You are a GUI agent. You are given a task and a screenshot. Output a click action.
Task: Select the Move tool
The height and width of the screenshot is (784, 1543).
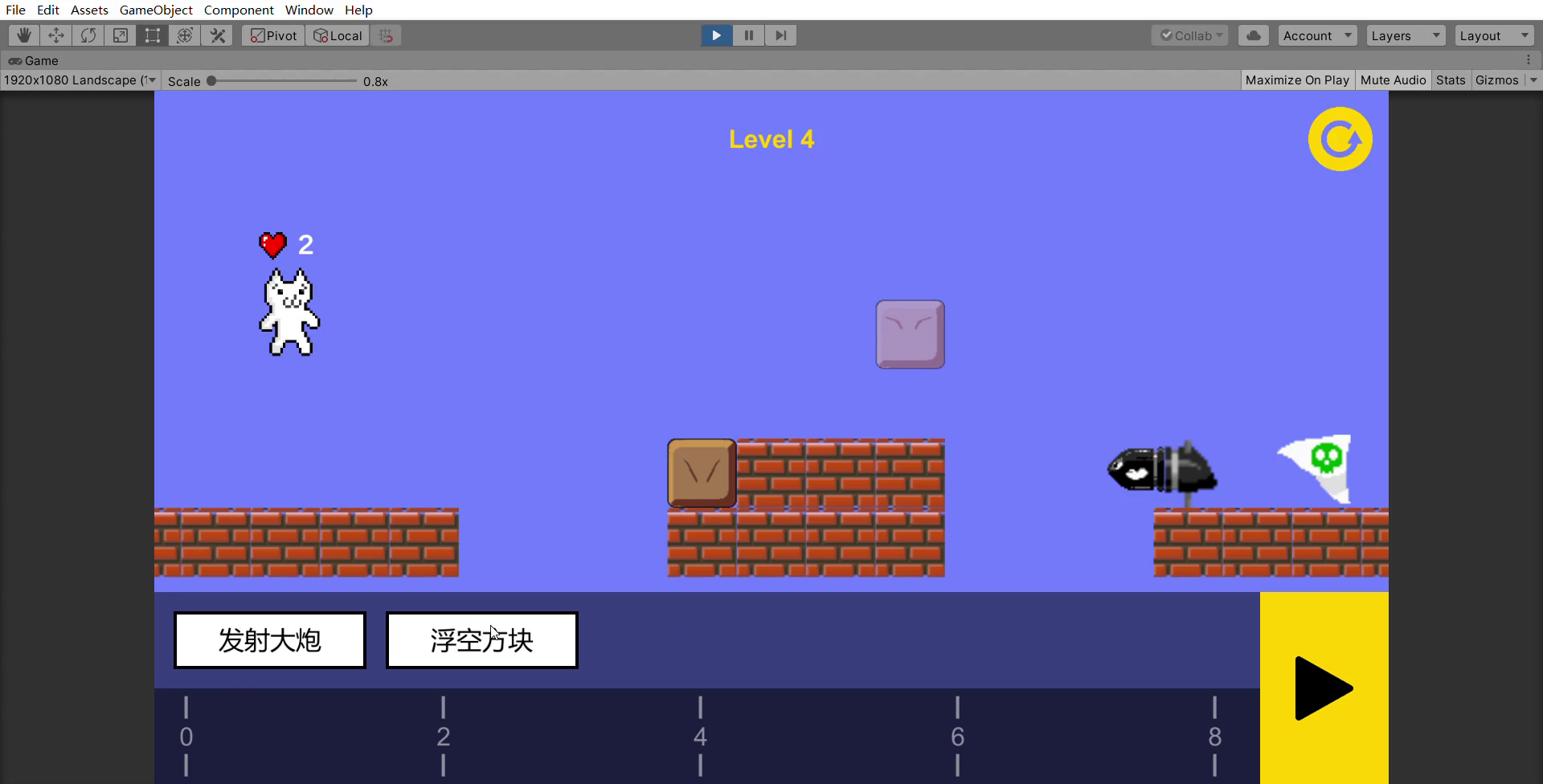pyautogui.click(x=56, y=35)
